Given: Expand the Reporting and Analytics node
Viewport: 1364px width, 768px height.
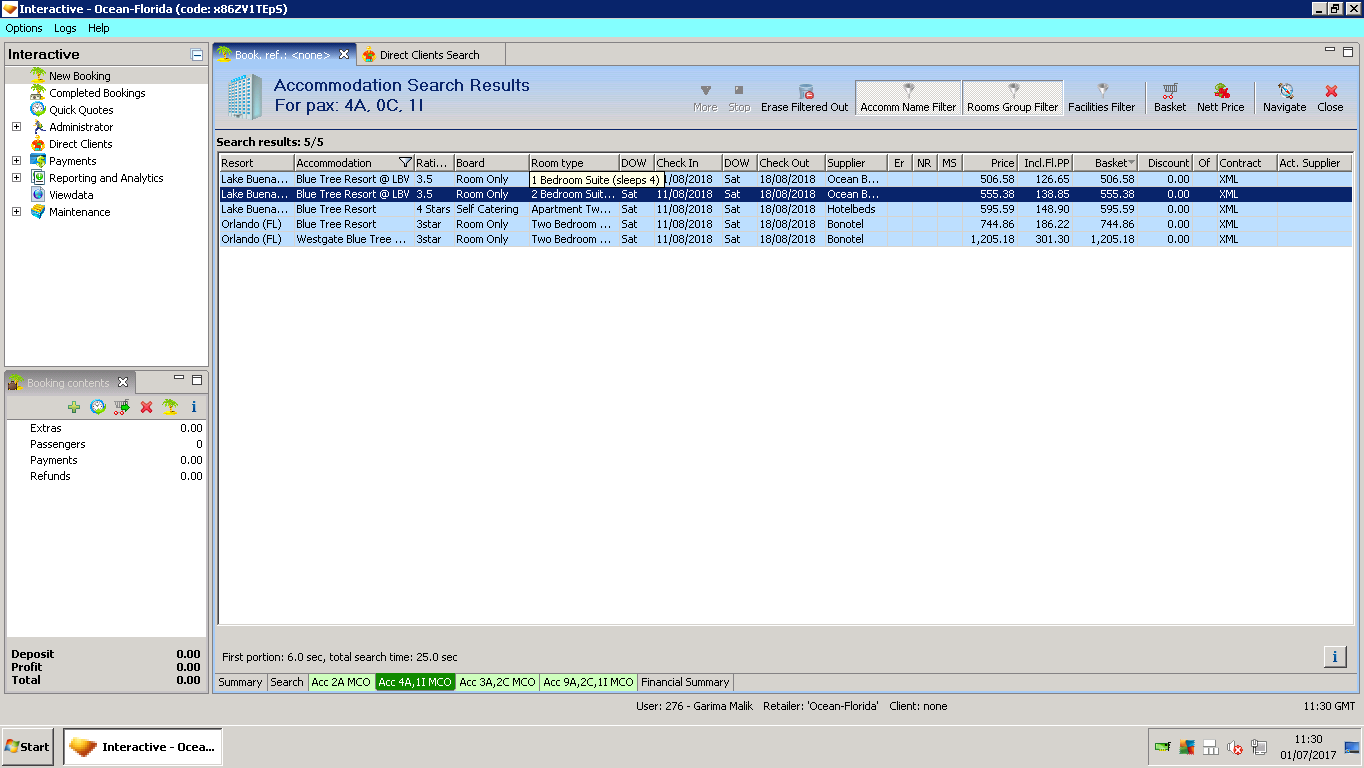Looking at the screenshot, I should 16,178.
